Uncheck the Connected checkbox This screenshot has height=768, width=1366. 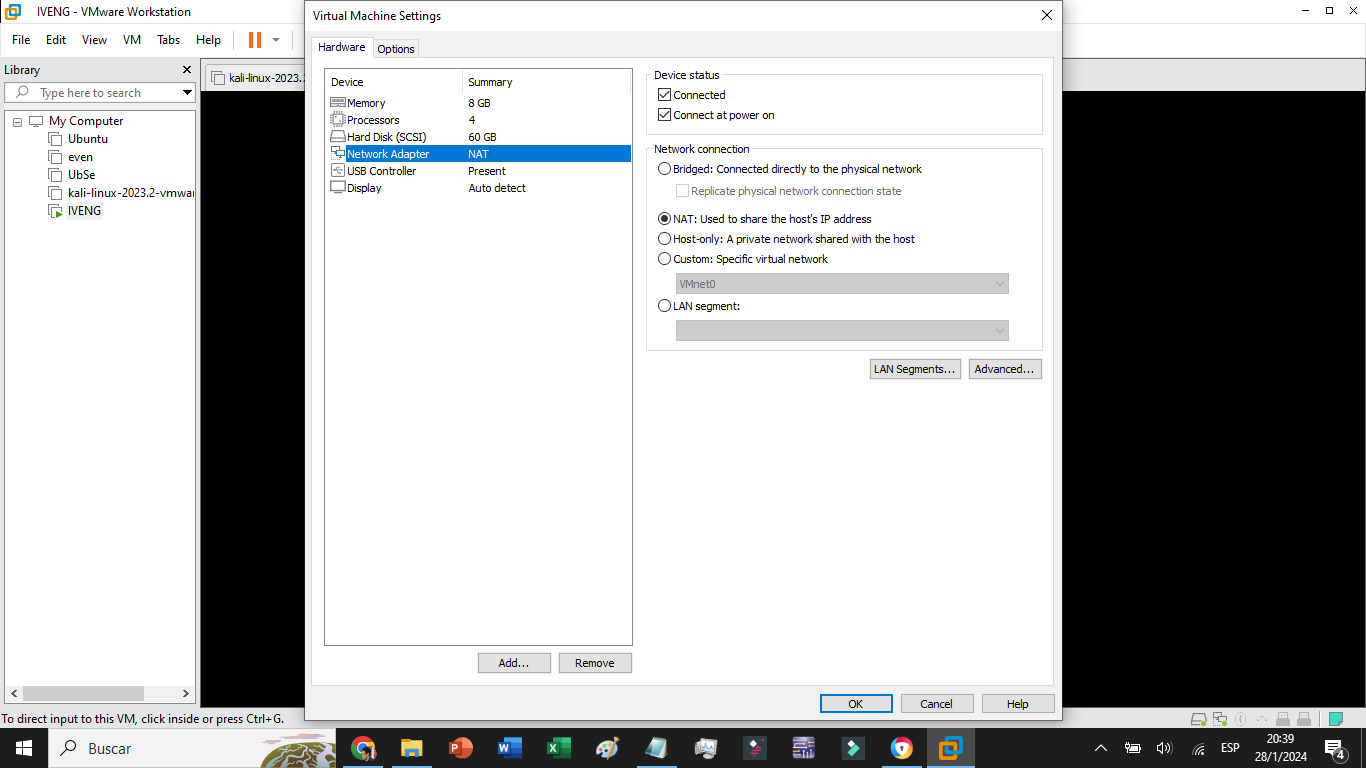(664, 95)
